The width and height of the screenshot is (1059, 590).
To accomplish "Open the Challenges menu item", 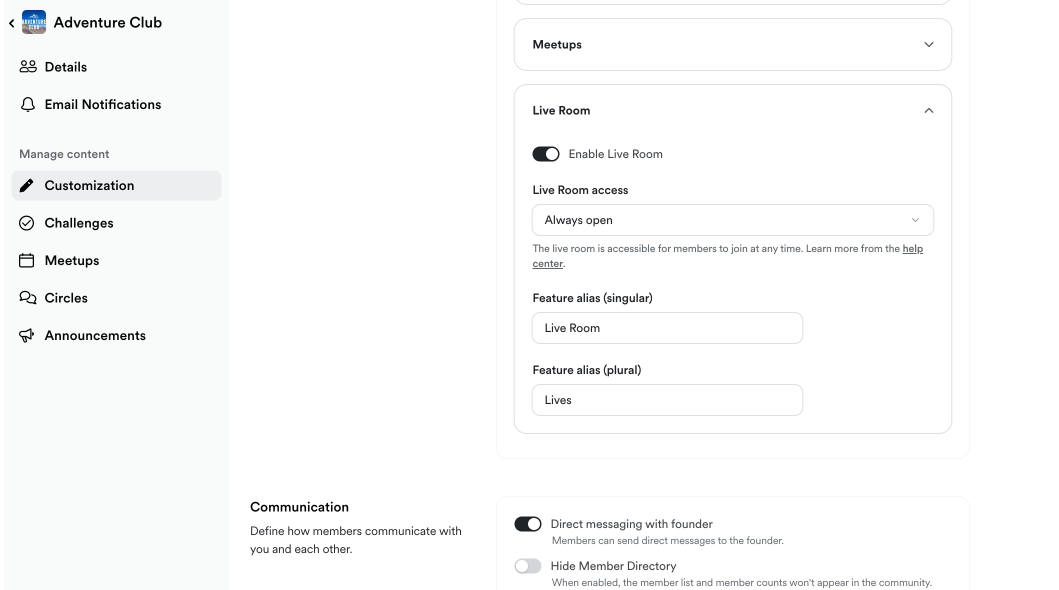I will tap(79, 223).
